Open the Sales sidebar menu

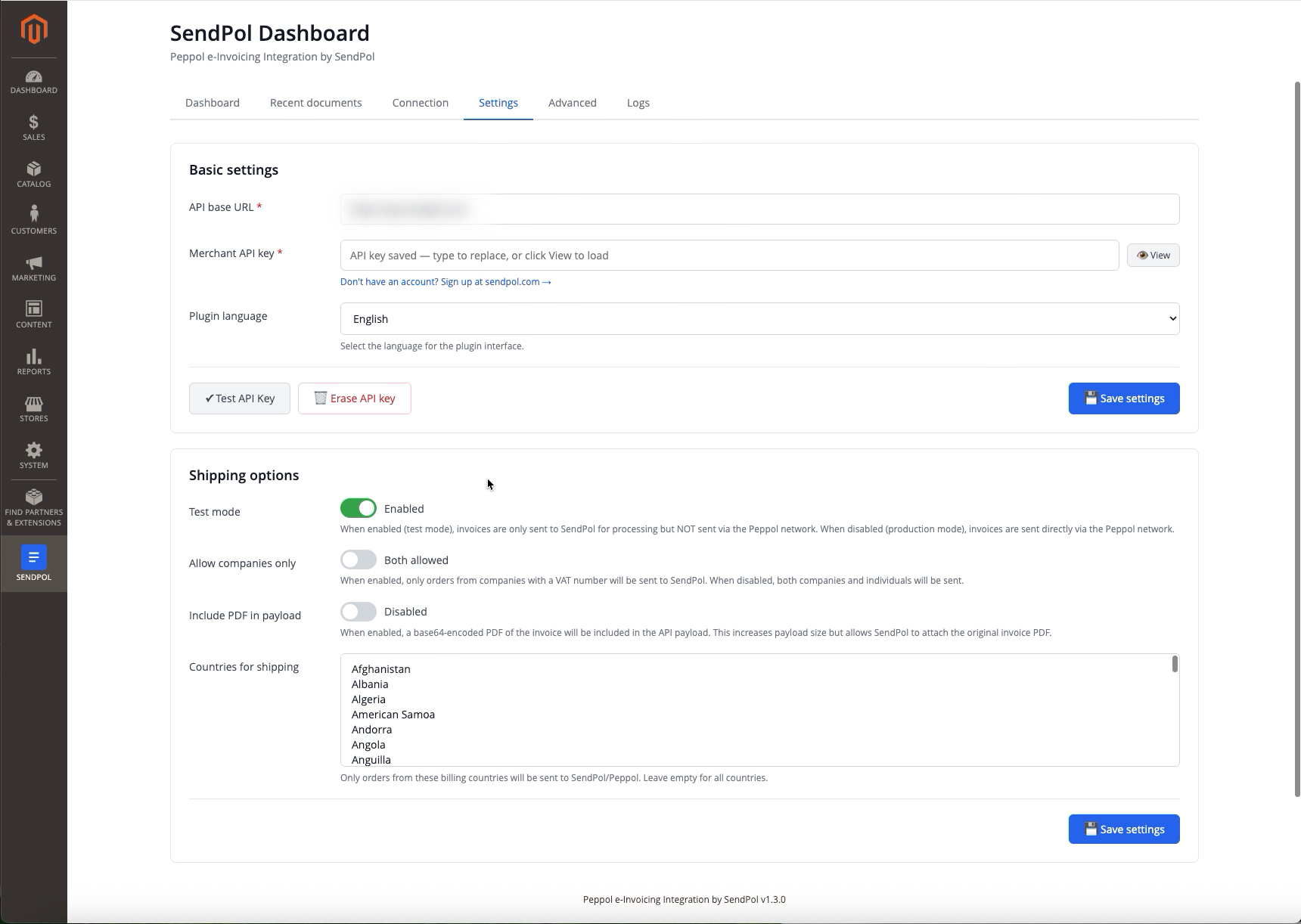click(33, 128)
